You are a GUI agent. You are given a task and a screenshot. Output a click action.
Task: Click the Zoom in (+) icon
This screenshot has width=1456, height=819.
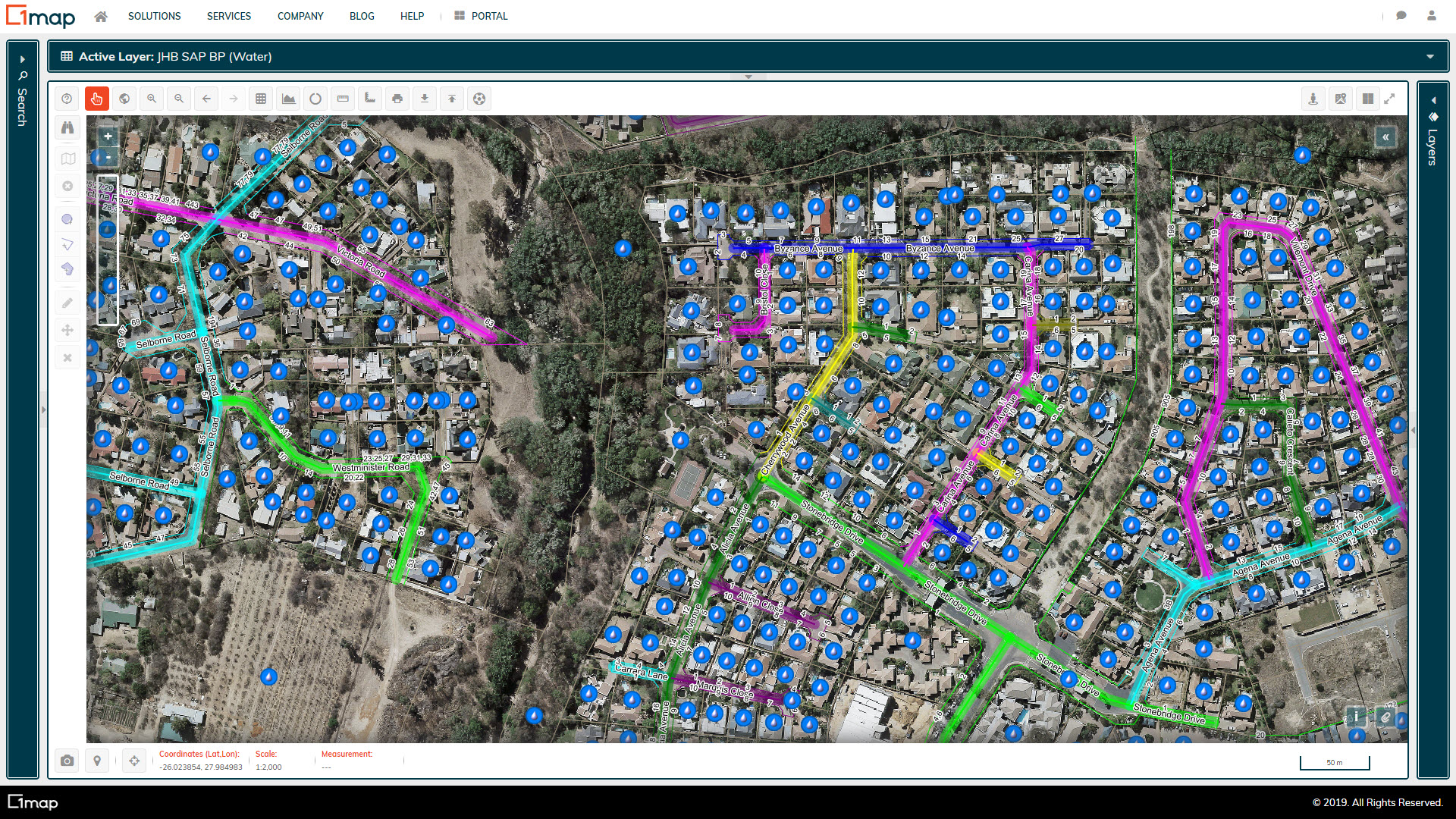coord(108,134)
